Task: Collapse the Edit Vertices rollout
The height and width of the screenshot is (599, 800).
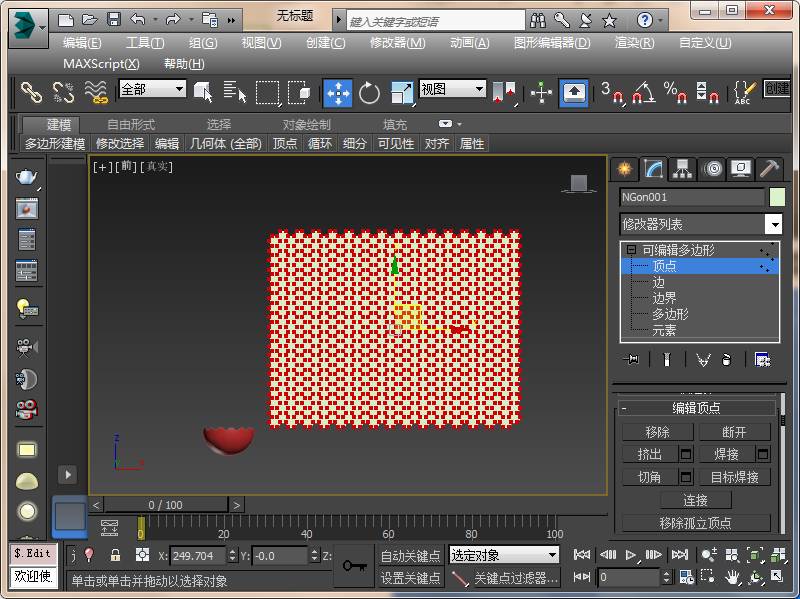Action: 696,408
